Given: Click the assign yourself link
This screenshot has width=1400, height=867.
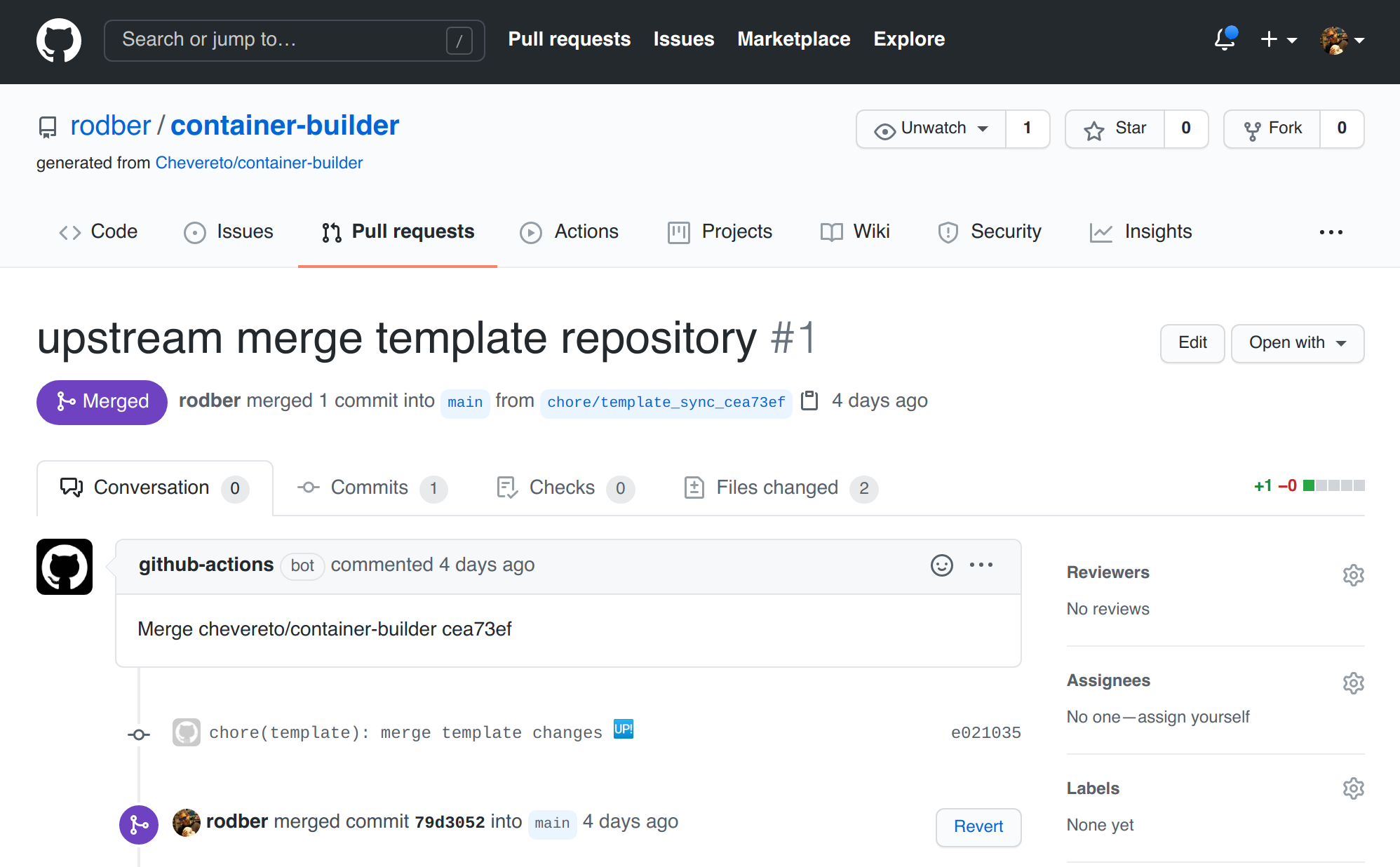Looking at the screenshot, I should pyautogui.click(x=1194, y=717).
